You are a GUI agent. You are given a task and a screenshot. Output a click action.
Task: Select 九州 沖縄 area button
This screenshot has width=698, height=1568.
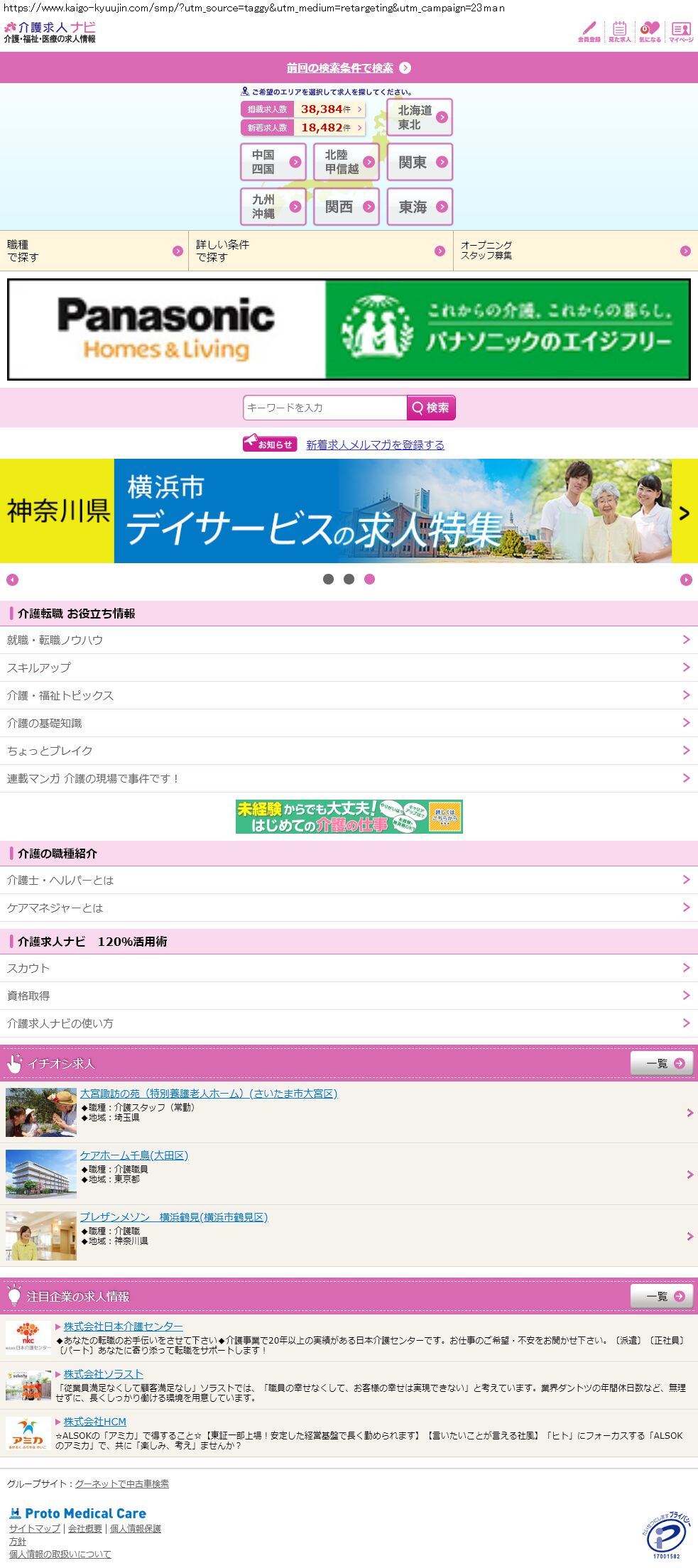point(273,207)
